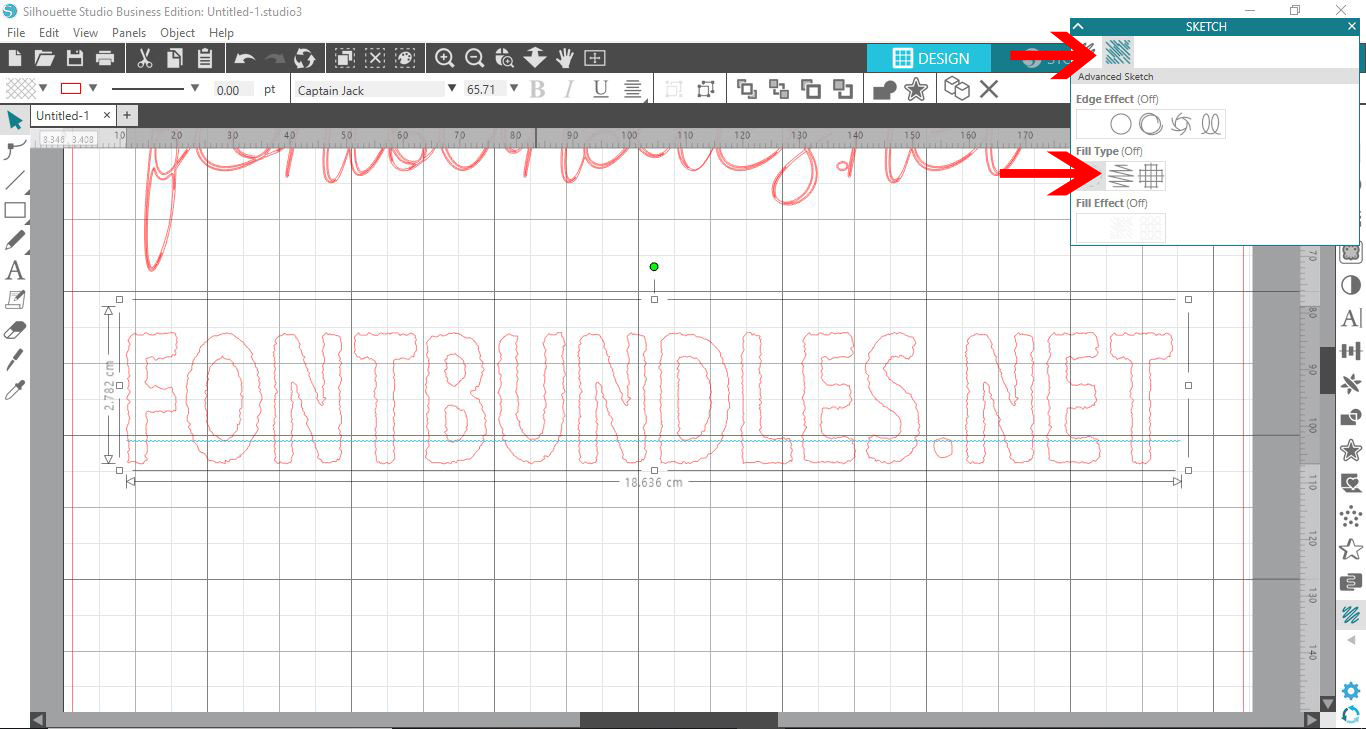The image size is (1366, 729).
Task: Toggle Italic text formatting
Action: click(x=569, y=90)
